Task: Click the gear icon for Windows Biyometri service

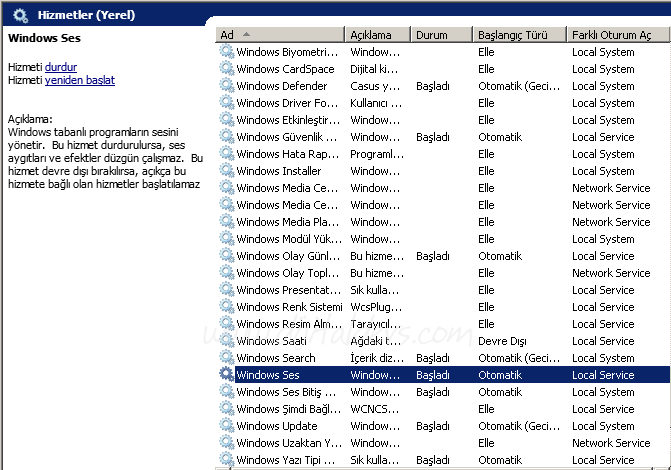Action: 227,52
